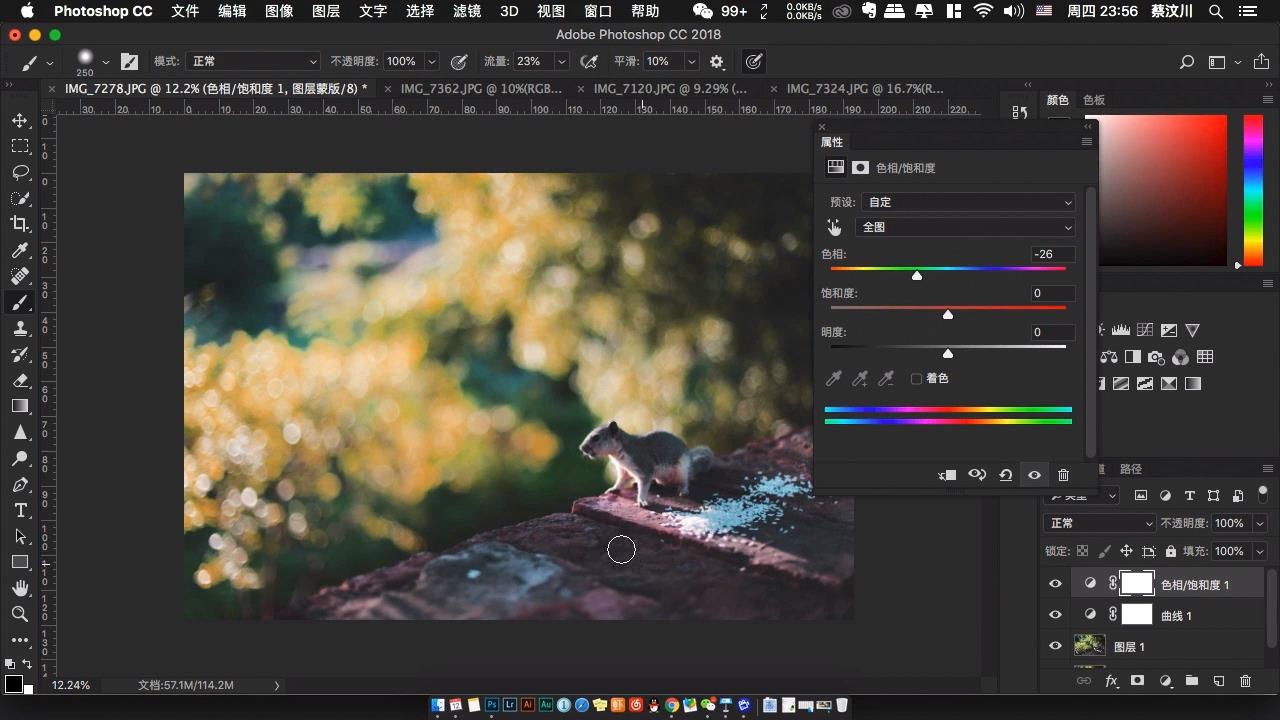The height and width of the screenshot is (720, 1280).
Task: Open the 模式 blend mode dropdown in options bar
Action: [x=254, y=61]
